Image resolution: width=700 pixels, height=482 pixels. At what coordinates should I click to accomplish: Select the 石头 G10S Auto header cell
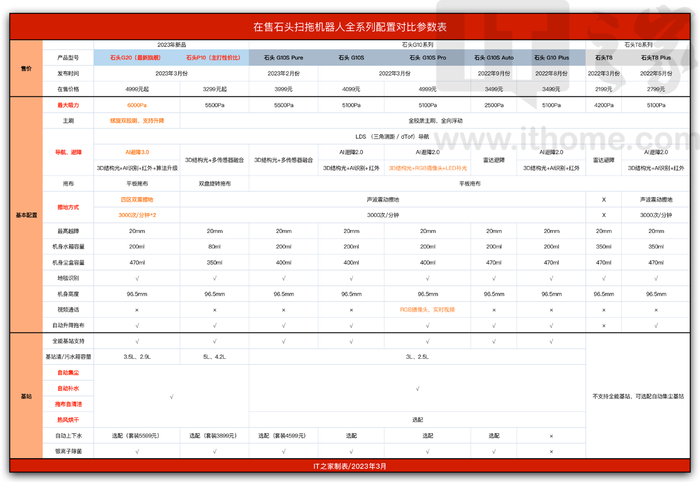[494, 58]
